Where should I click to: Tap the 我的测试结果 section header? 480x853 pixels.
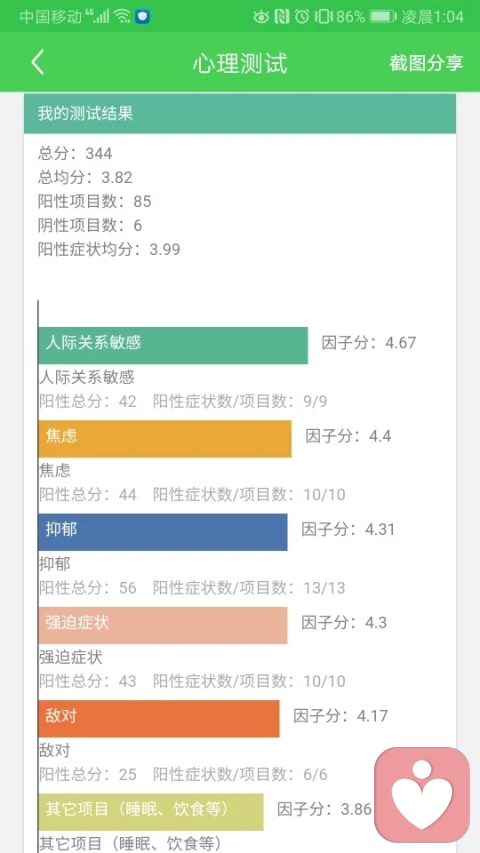click(240, 113)
